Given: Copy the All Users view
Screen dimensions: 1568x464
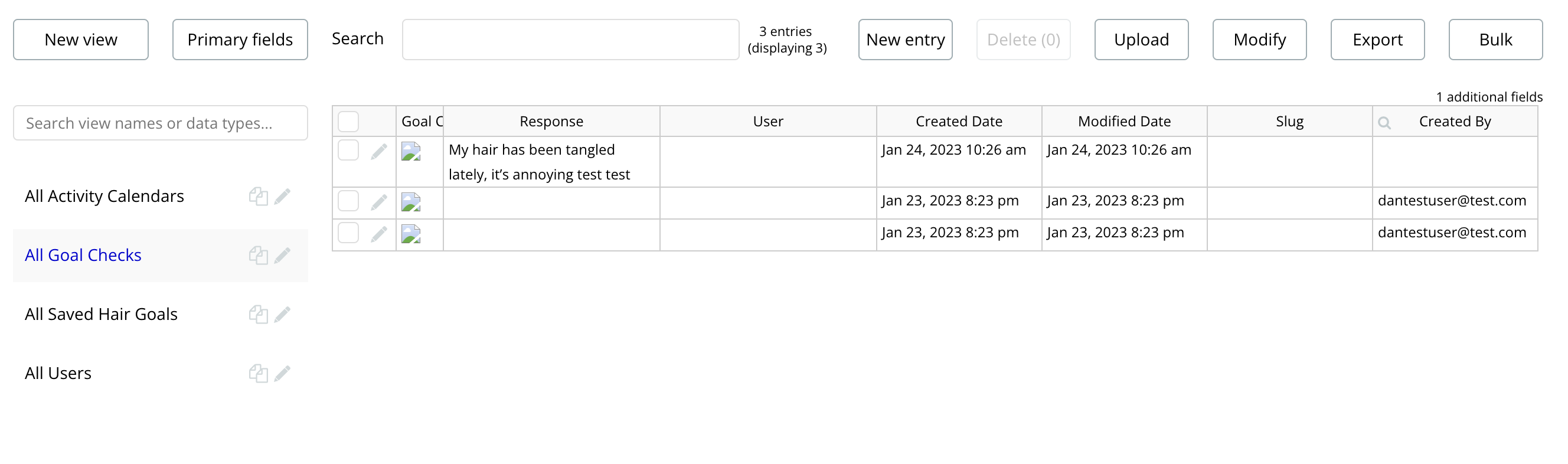Looking at the screenshot, I should [258, 374].
